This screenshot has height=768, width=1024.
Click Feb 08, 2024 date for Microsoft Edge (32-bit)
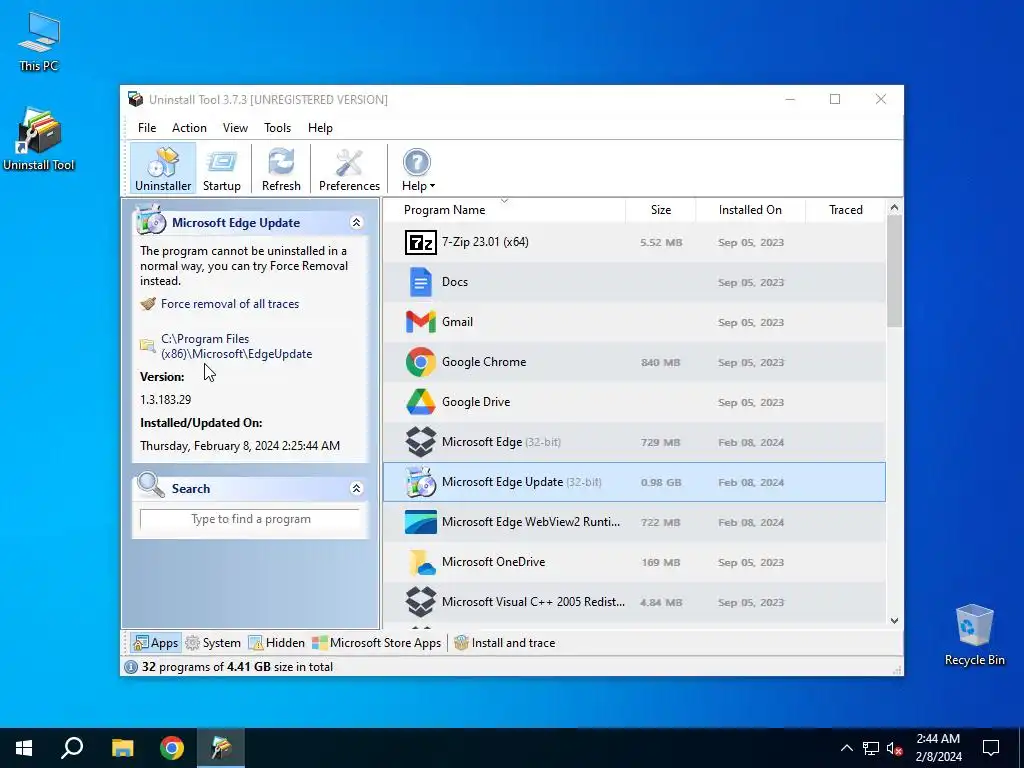coord(751,442)
